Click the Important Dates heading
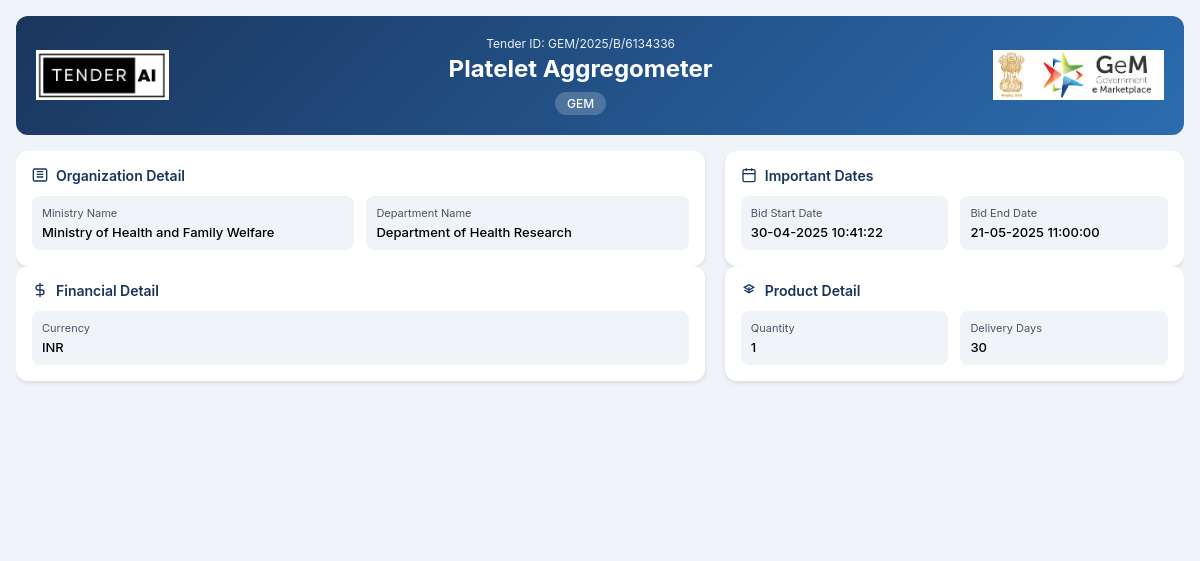Image resolution: width=1200 pixels, height=561 pixels. (819, 176)
